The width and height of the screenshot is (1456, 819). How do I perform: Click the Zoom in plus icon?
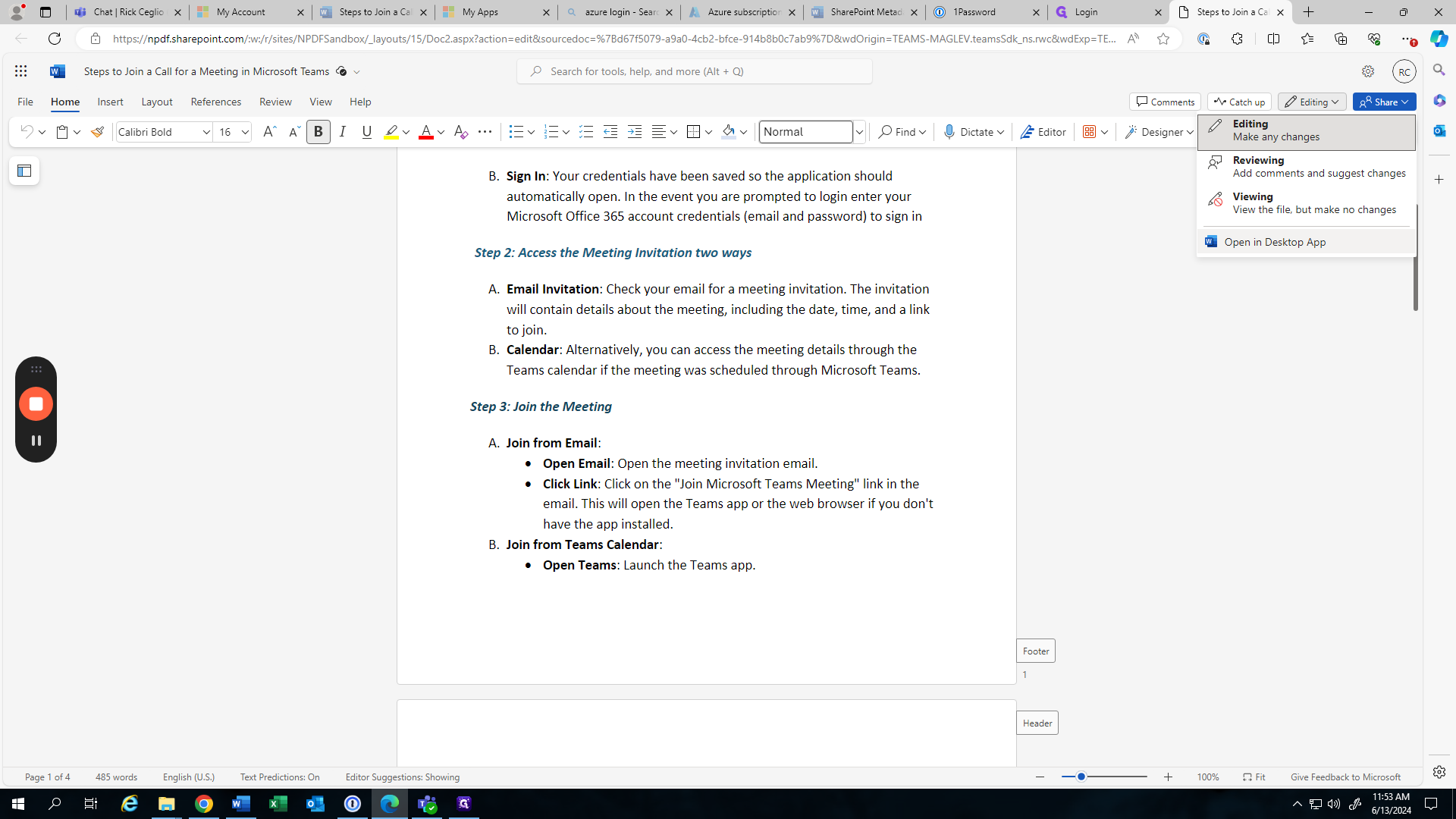tap(1169, 777)
